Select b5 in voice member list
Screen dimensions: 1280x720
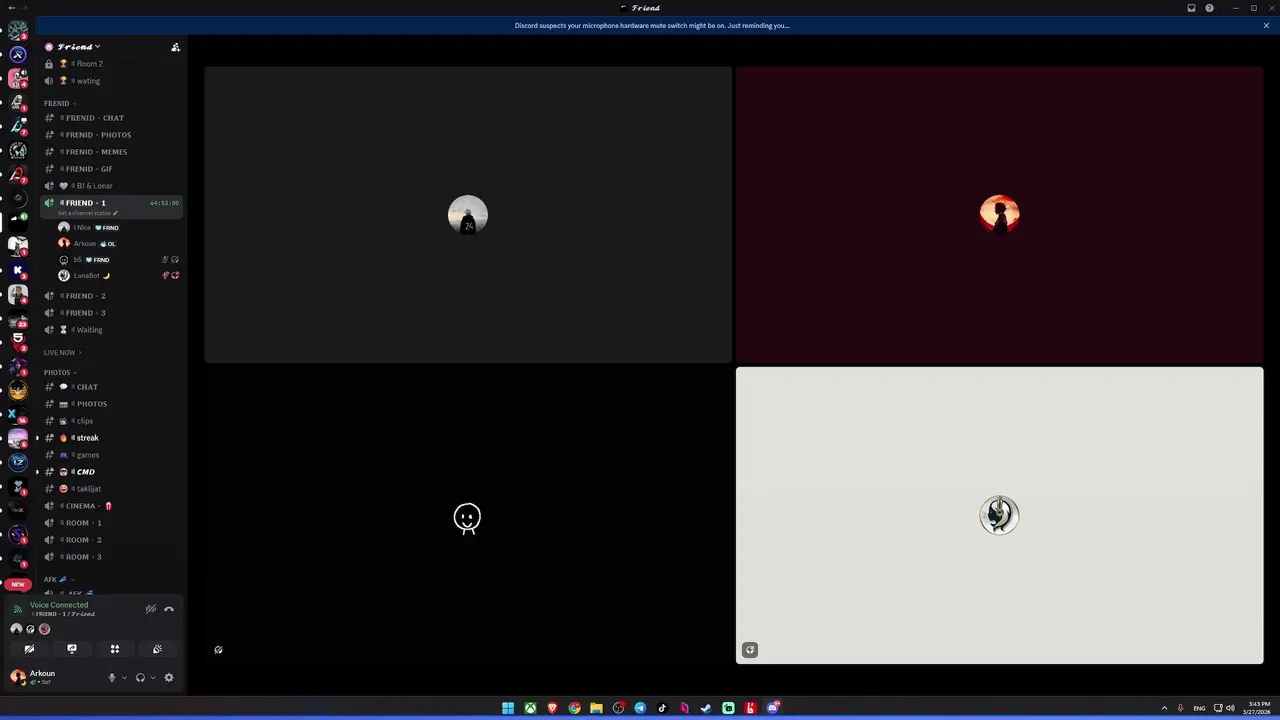pos(118,260)
